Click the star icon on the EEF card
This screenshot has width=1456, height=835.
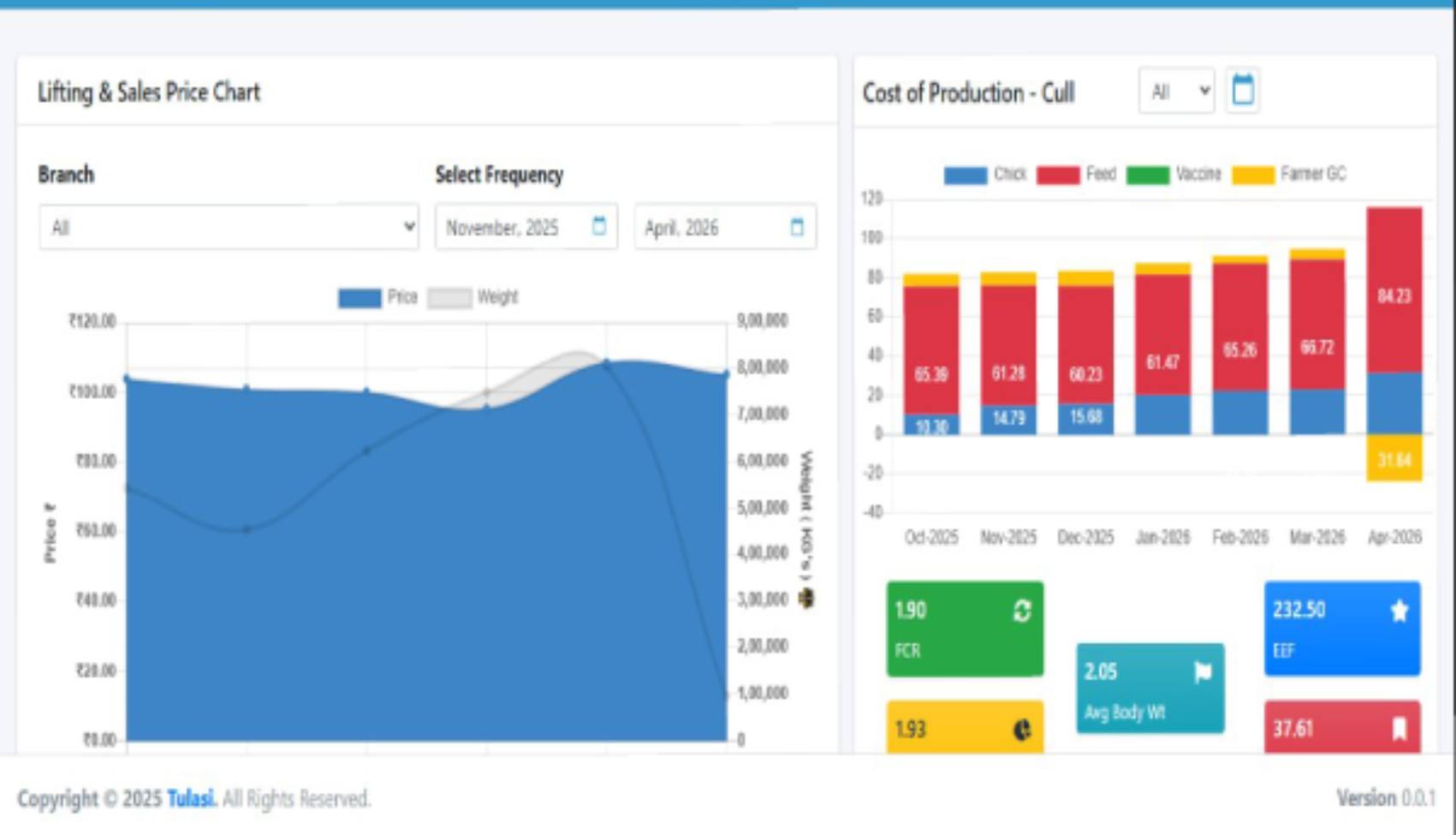pyautogui.click(x=1399, y=610)
